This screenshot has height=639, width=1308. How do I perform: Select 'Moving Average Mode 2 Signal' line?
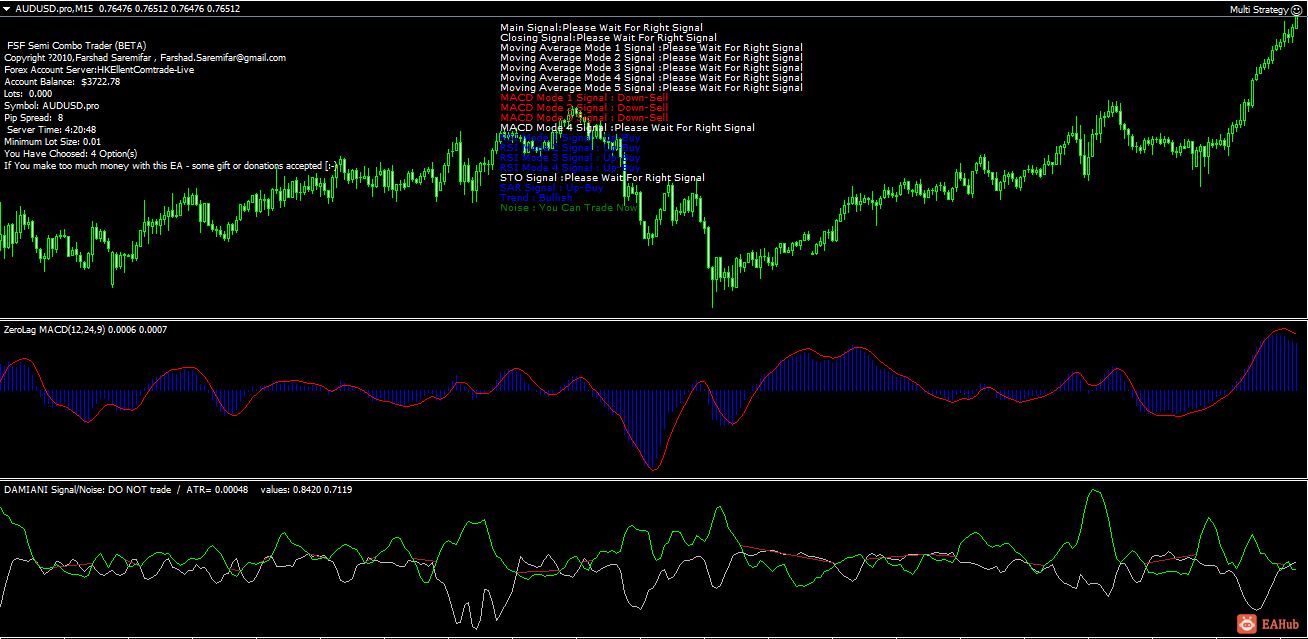coord(651,58)
